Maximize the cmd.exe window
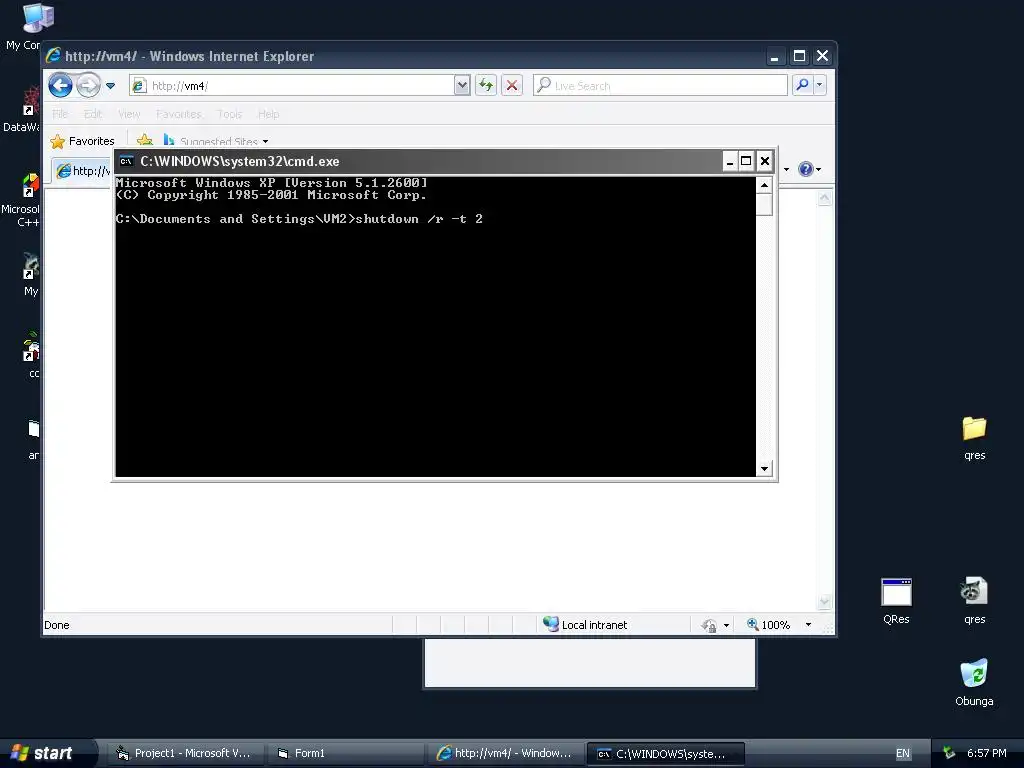1024x768 pixels. 746,161
